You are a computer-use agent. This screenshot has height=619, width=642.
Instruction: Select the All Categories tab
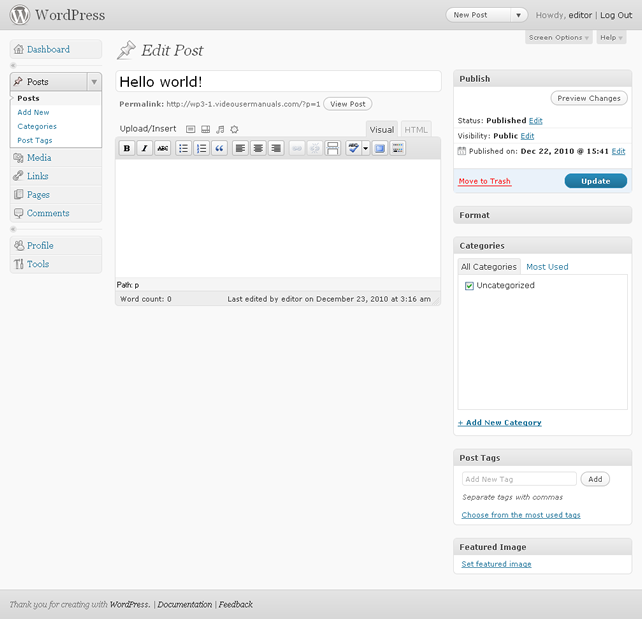coord(489,267)
